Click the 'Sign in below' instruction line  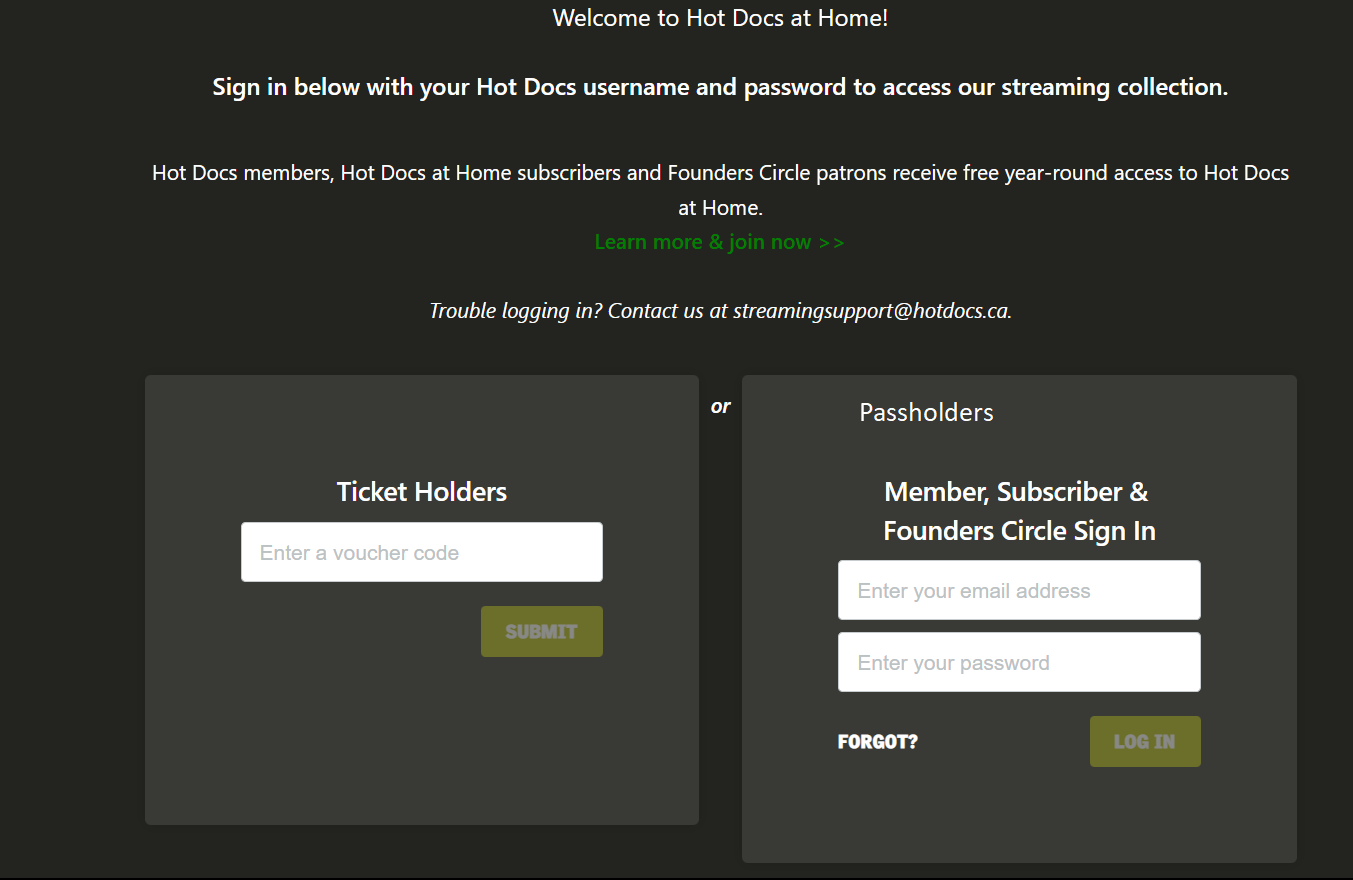(720, 87)
